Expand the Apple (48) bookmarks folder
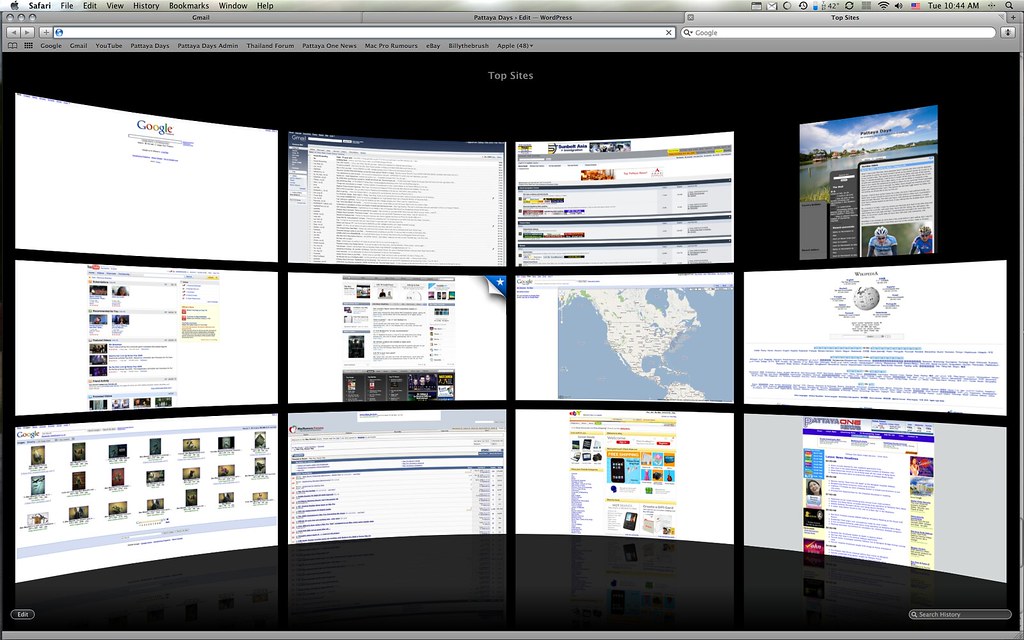Image resolution: width=1024 pixels, height=640 pixels. click(x=515, y=46)
